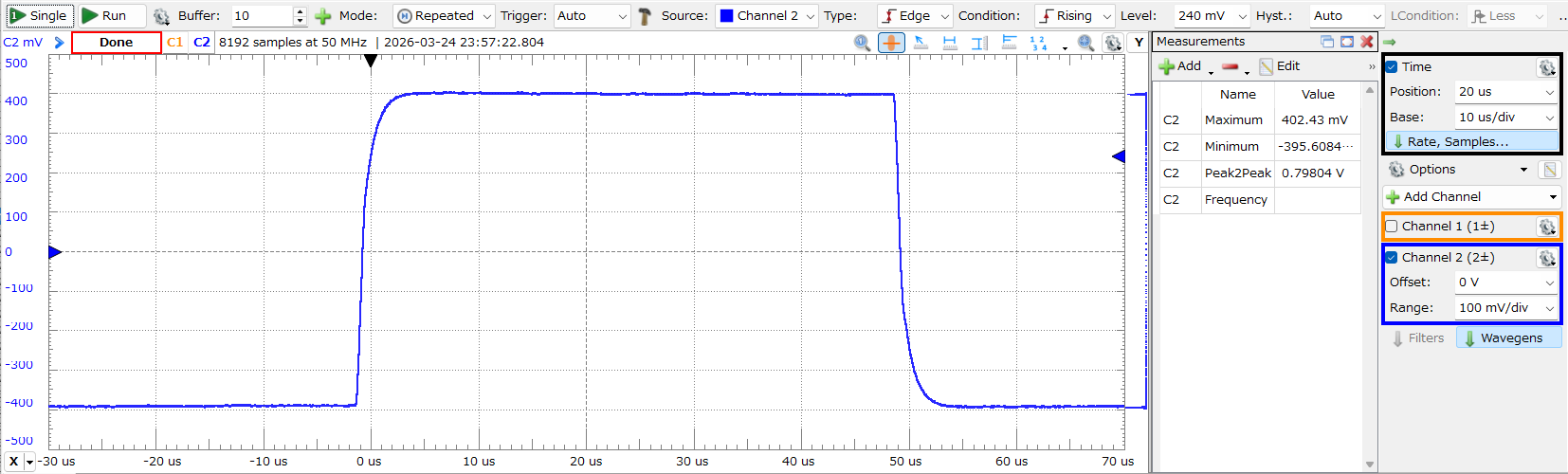The image size is (1568, 474).
Task: Open the Range 100 mV/div dropdown
Action: (x=1505, y=308)
